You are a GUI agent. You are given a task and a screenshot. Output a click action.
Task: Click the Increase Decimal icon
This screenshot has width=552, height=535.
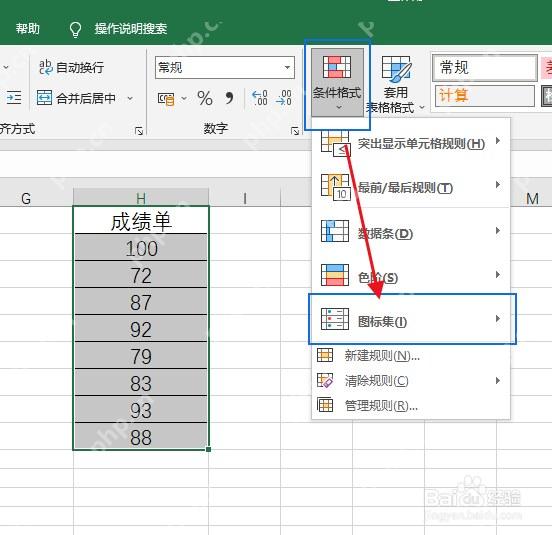click(x=260, y=98)
